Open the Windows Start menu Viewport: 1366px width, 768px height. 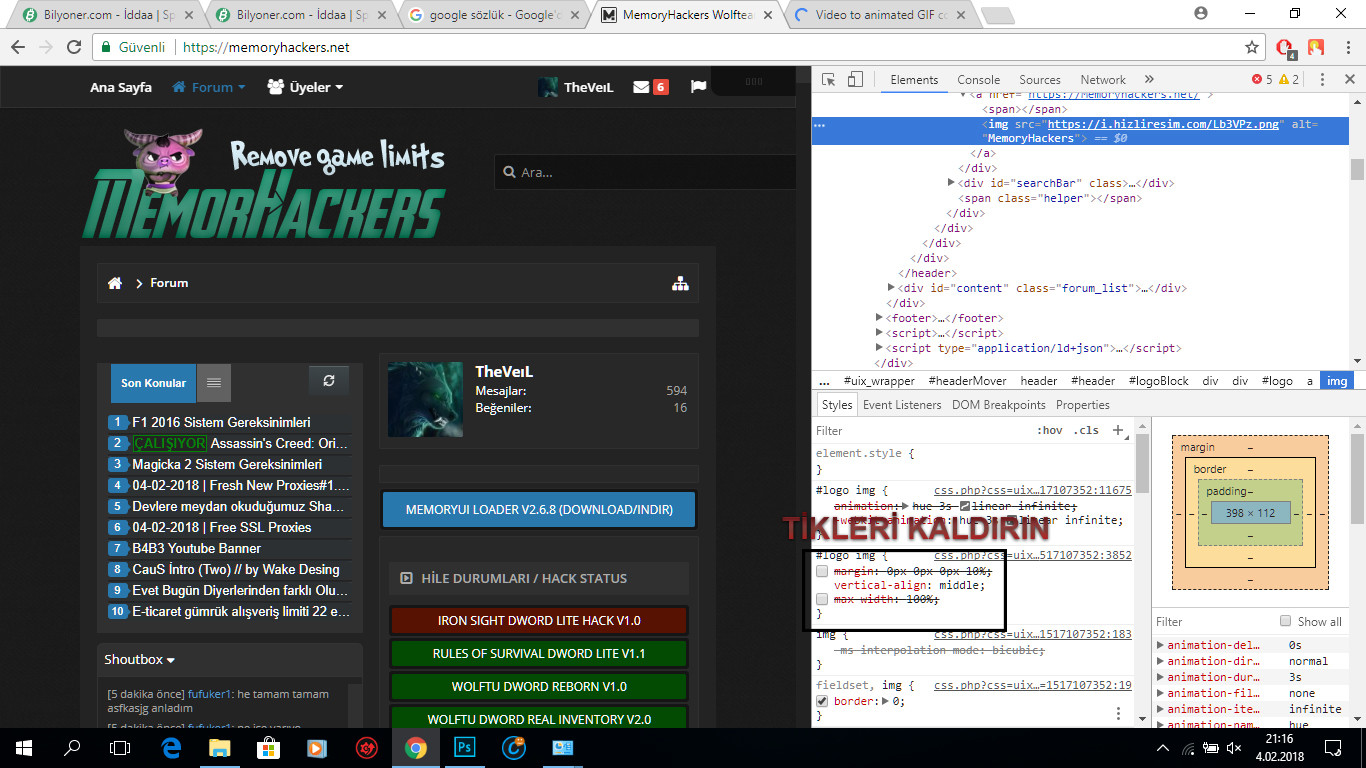[x=23, y=747]
